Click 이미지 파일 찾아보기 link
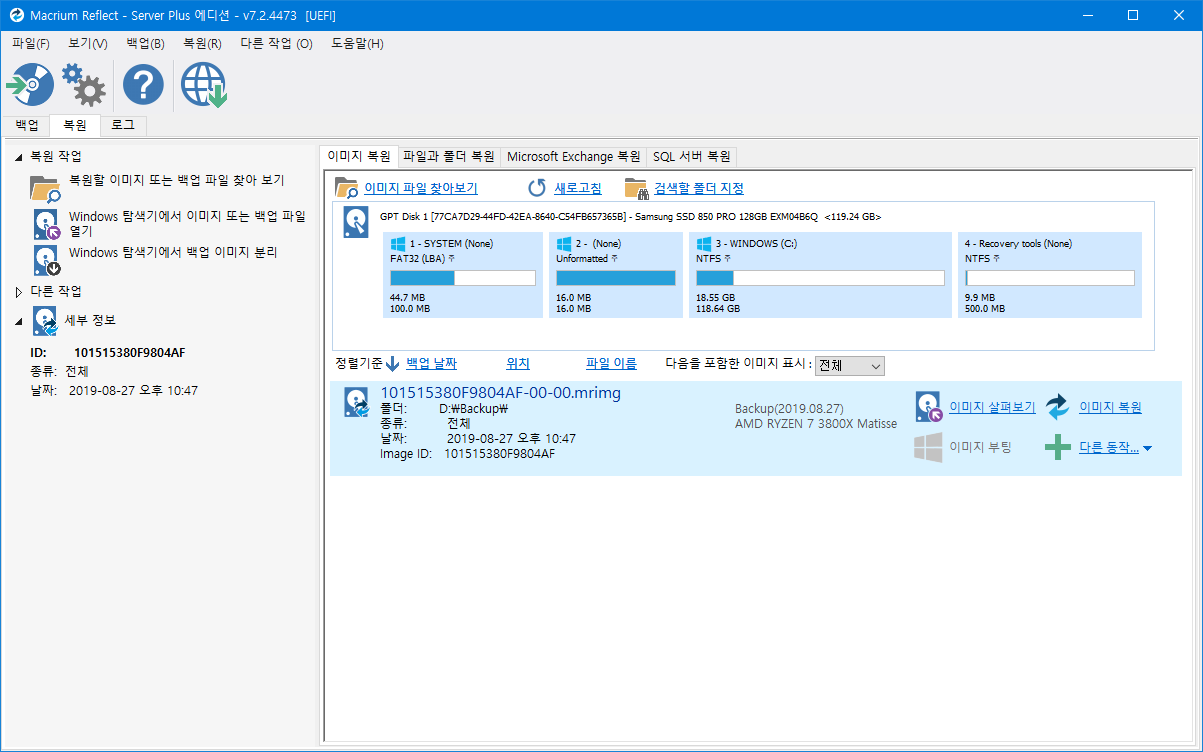This screenshot has width=1203, height=752. click(x=421, y=188)
